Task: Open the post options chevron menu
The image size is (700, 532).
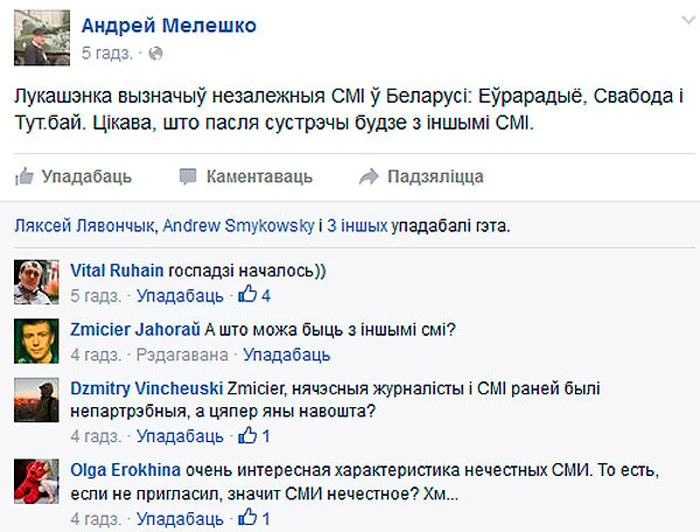Action: [689, 21]
